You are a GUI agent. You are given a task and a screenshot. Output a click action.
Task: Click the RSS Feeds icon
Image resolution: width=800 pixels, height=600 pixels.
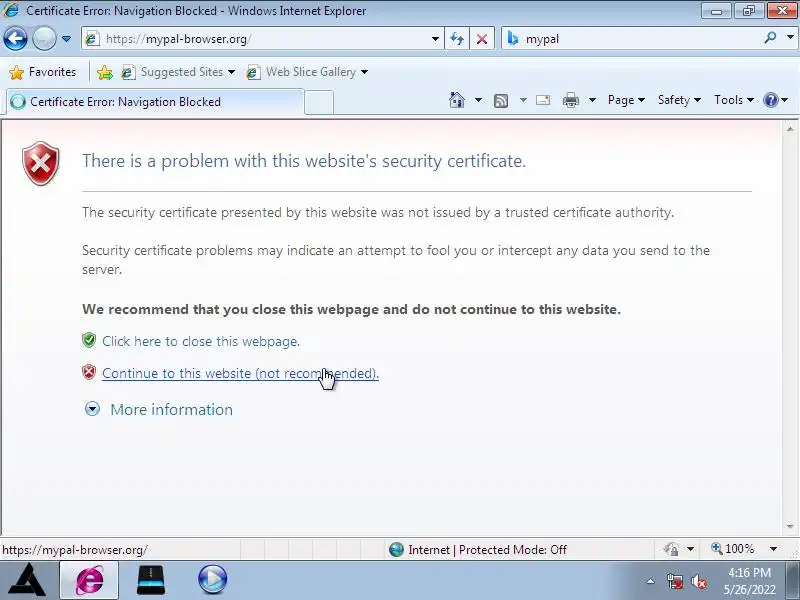pyautogui.click(x=501, y=101)
